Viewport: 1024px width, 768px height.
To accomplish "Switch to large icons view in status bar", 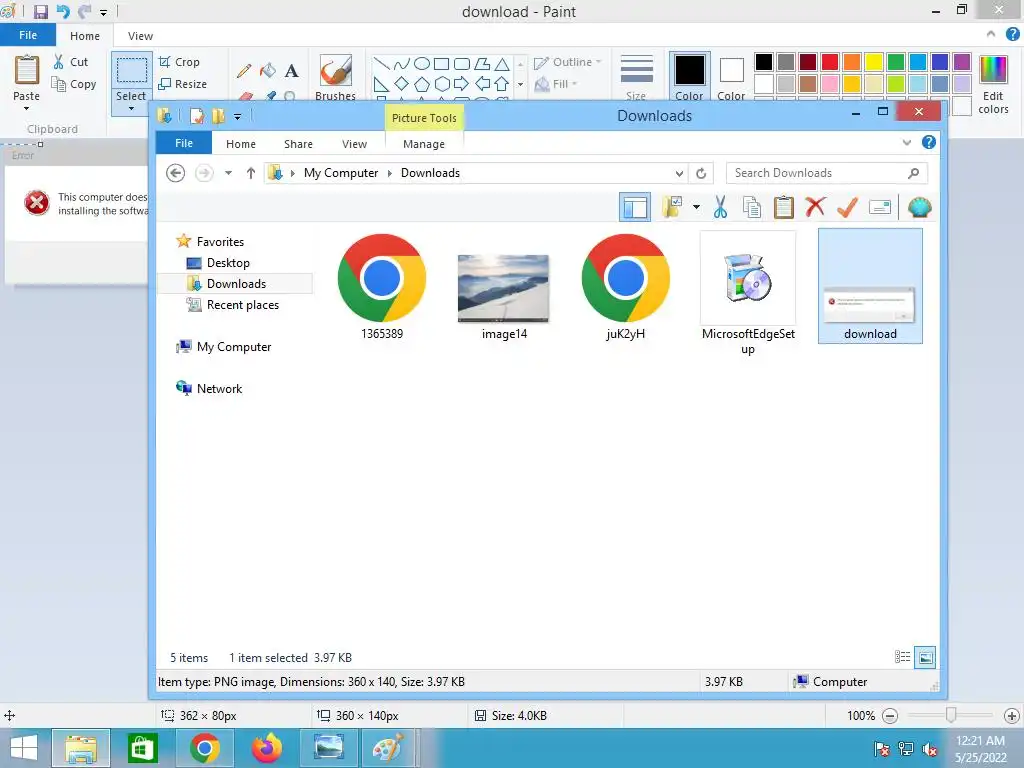I will pyautogui.click(x=925, y=657).
